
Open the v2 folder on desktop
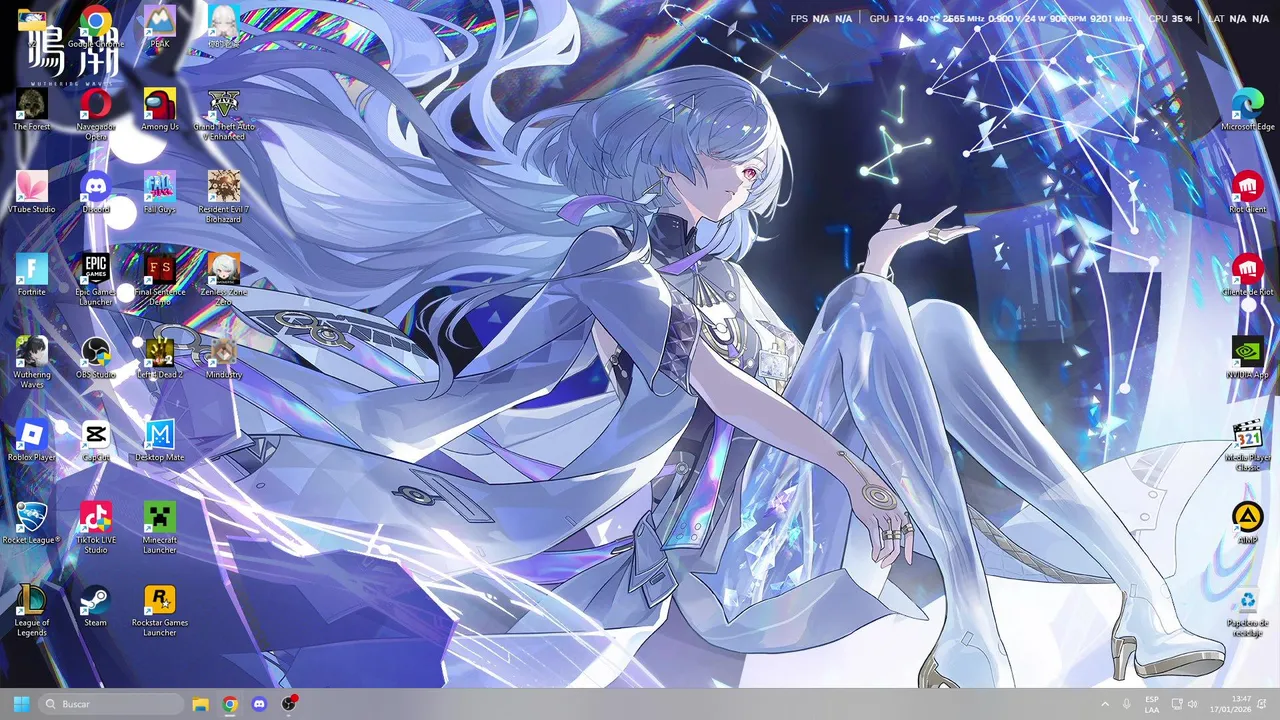tap(32, 26)
